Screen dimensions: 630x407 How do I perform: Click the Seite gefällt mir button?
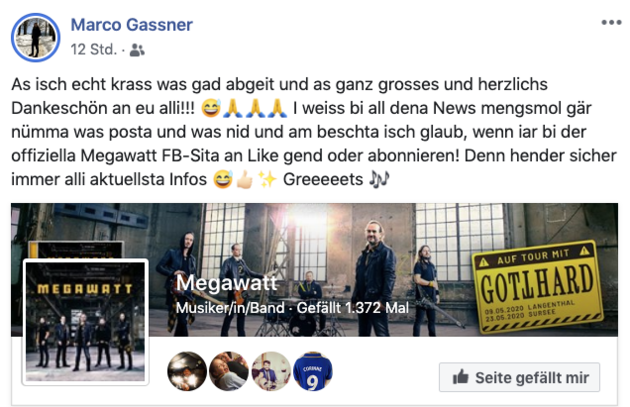[x=520, y=377]
